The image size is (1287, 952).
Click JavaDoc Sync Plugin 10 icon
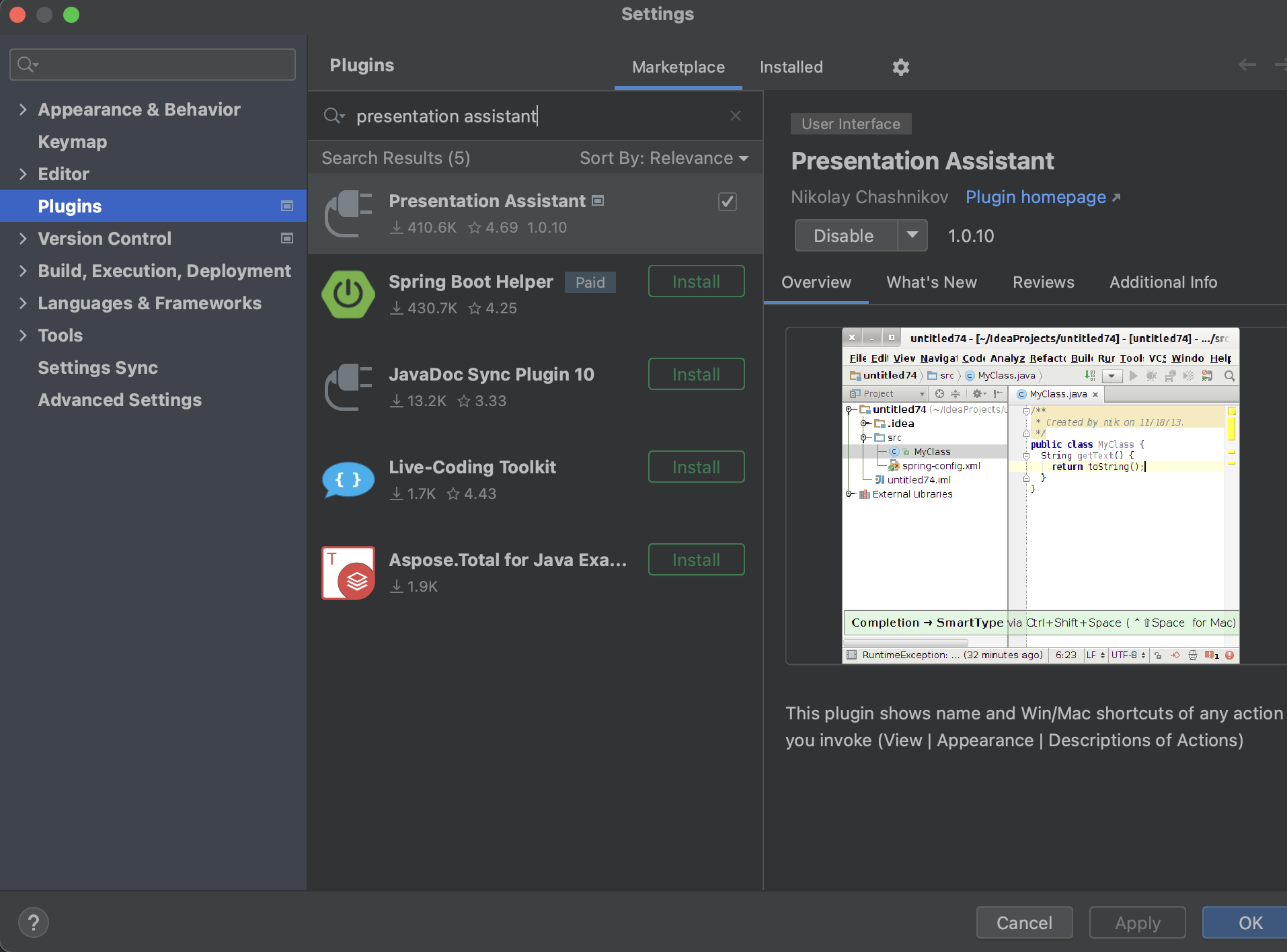[x=348, y=387]
